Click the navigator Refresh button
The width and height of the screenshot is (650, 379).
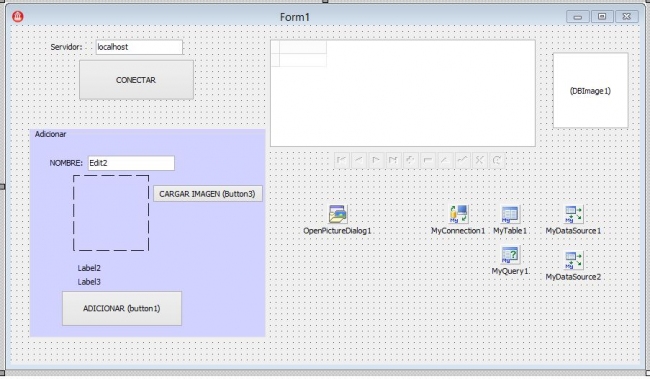(497, 160)
